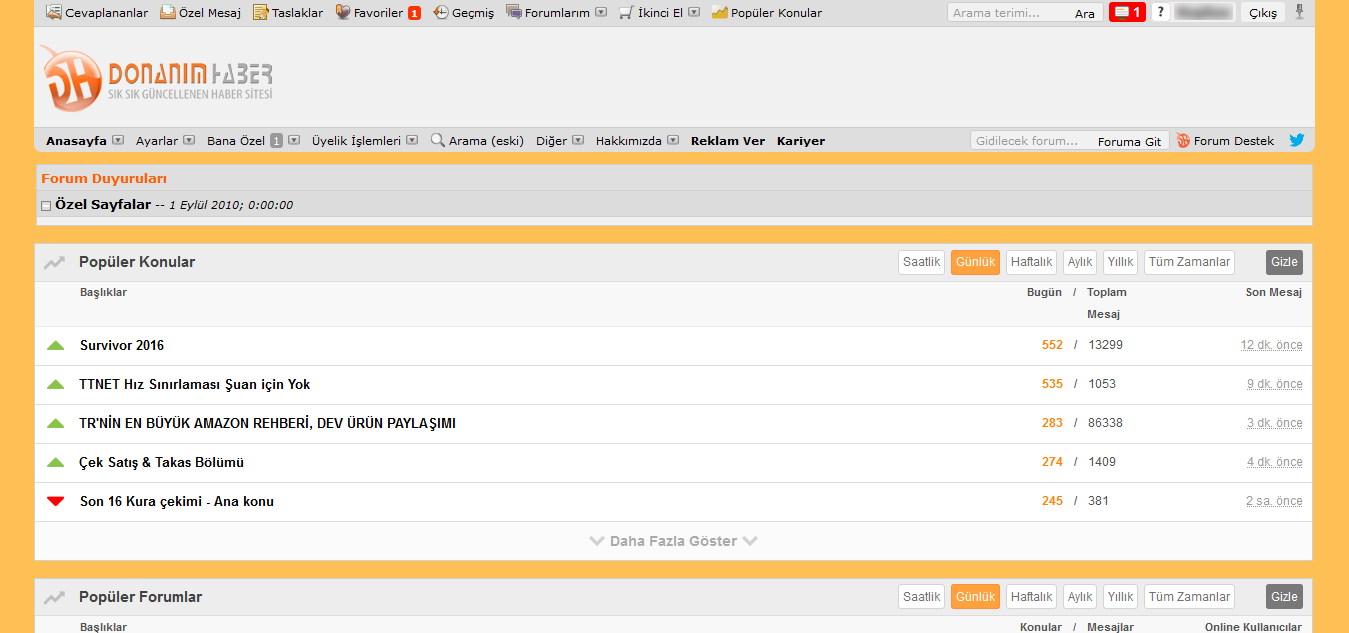This screenshot has width=1349, height=633.
Task: Click green up arrow beside Survivor 2016
Action: tap(56, 346)
